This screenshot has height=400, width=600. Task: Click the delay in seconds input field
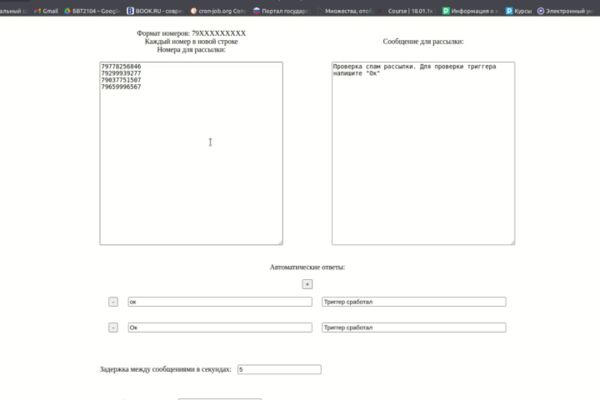[x=279, y=369]
